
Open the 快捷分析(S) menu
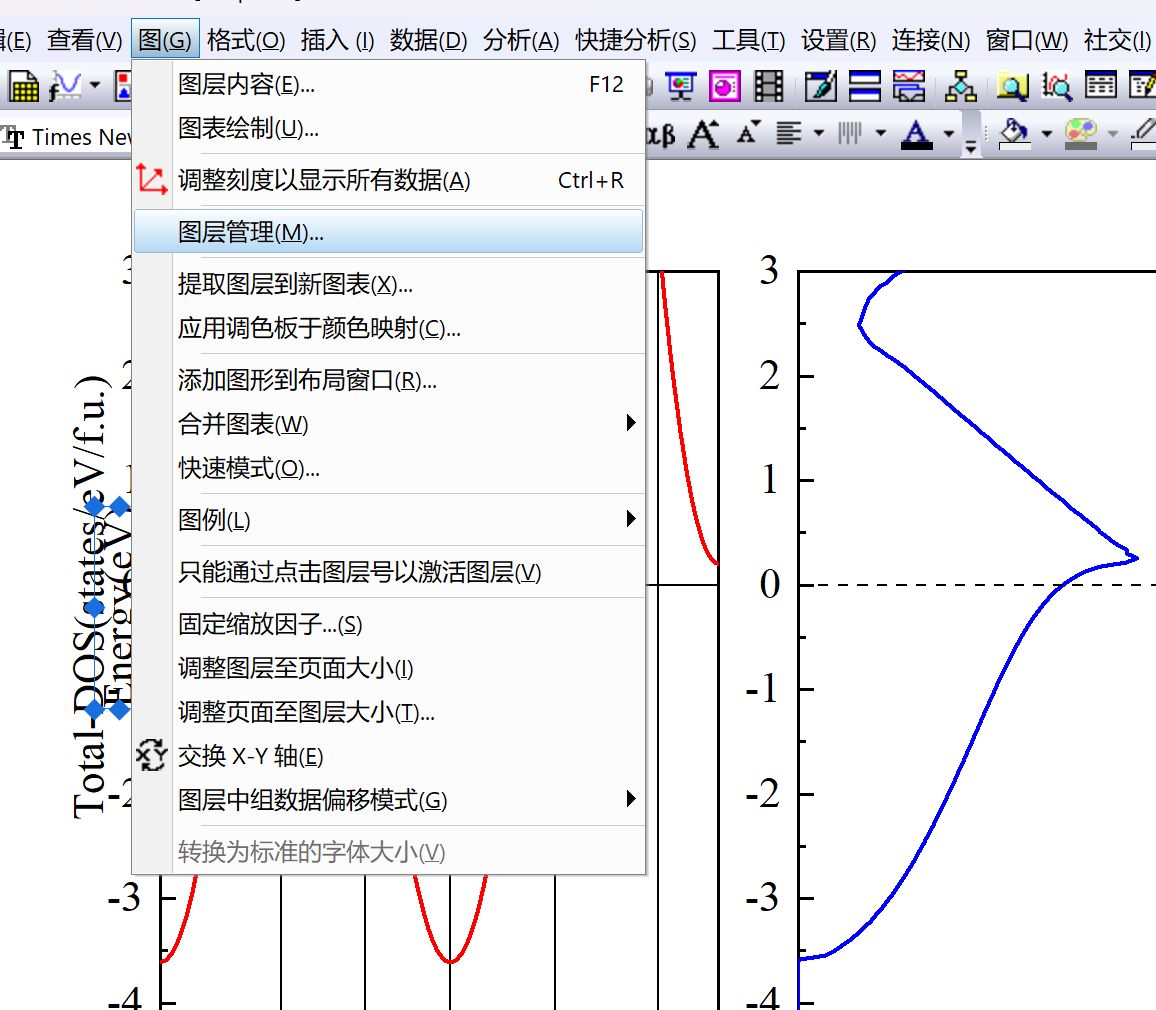pyautogui.click(x=635, y=39)
